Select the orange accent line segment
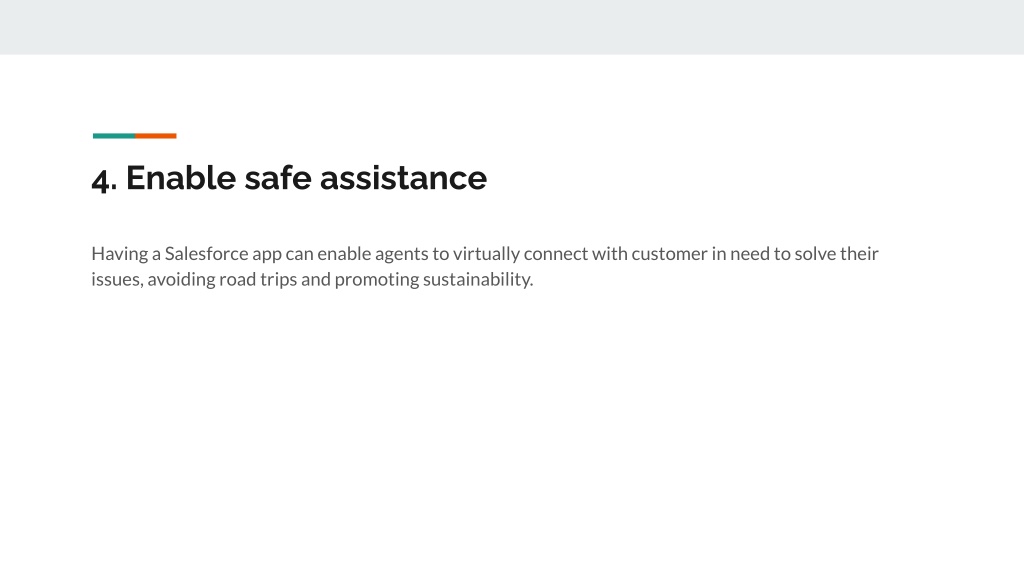The width and height of the screenshot is (1024, 576). [x=155, y=136]
